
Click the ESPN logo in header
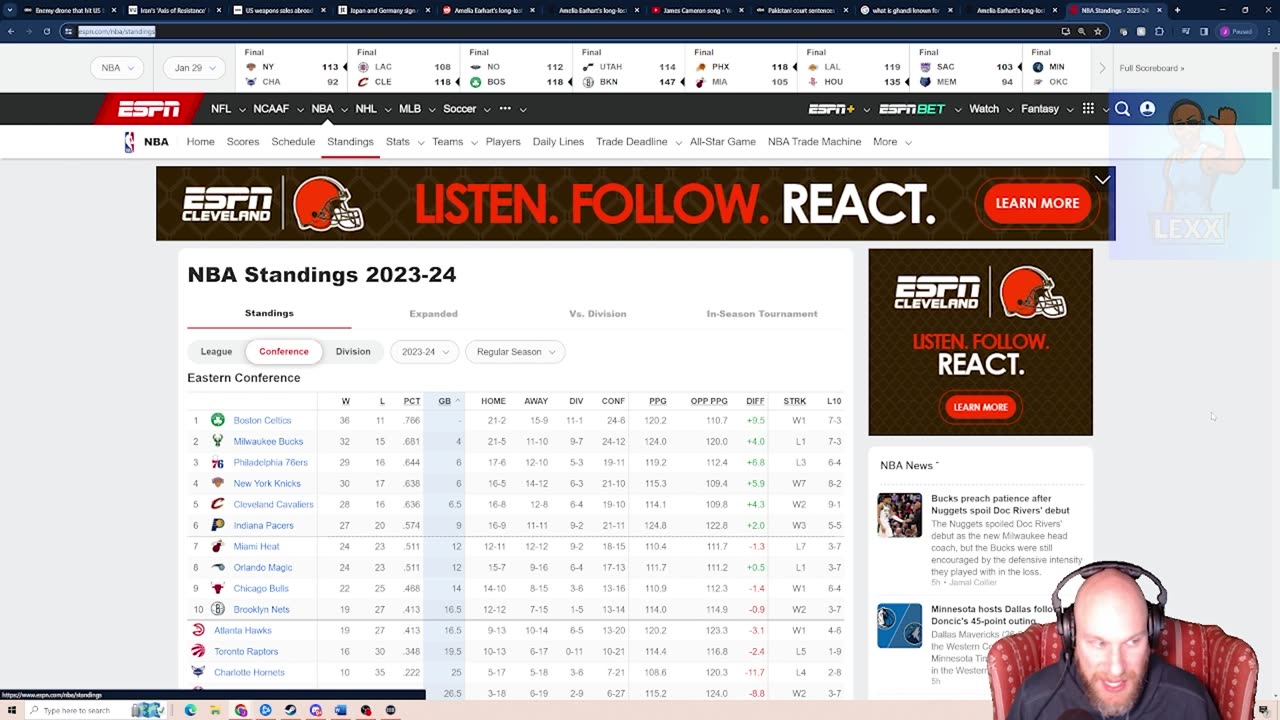(149, 109)
